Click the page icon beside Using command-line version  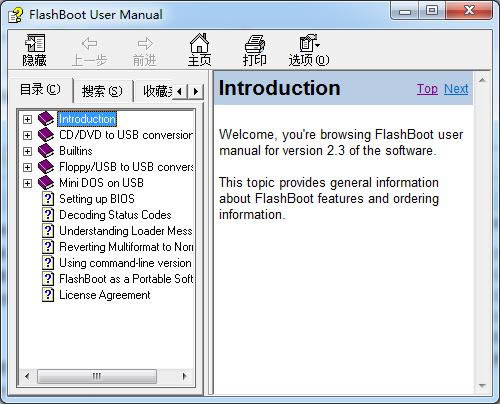pos(48,263)
